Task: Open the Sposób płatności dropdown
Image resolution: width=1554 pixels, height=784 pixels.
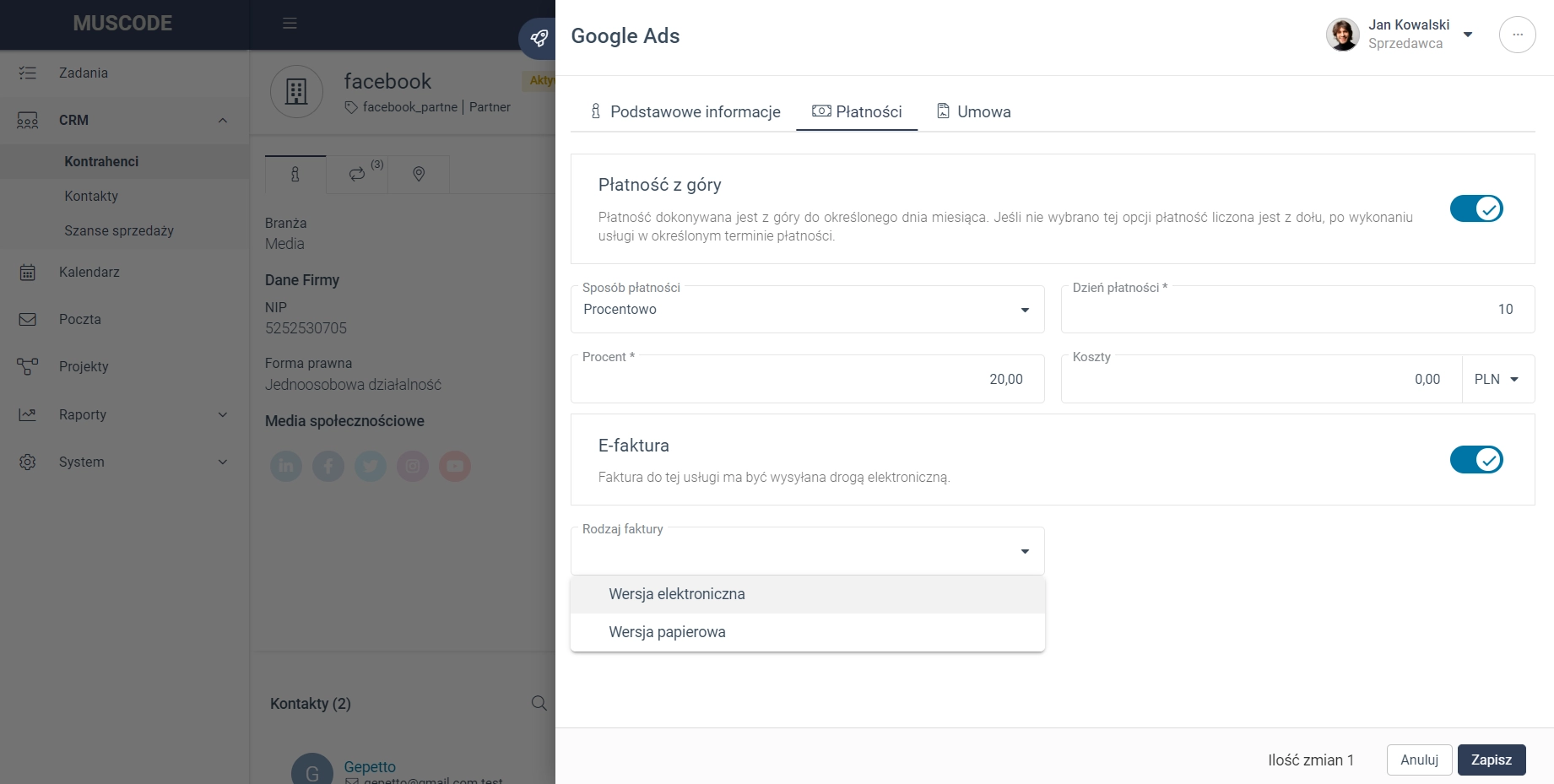Action: (x=808, y=309)
